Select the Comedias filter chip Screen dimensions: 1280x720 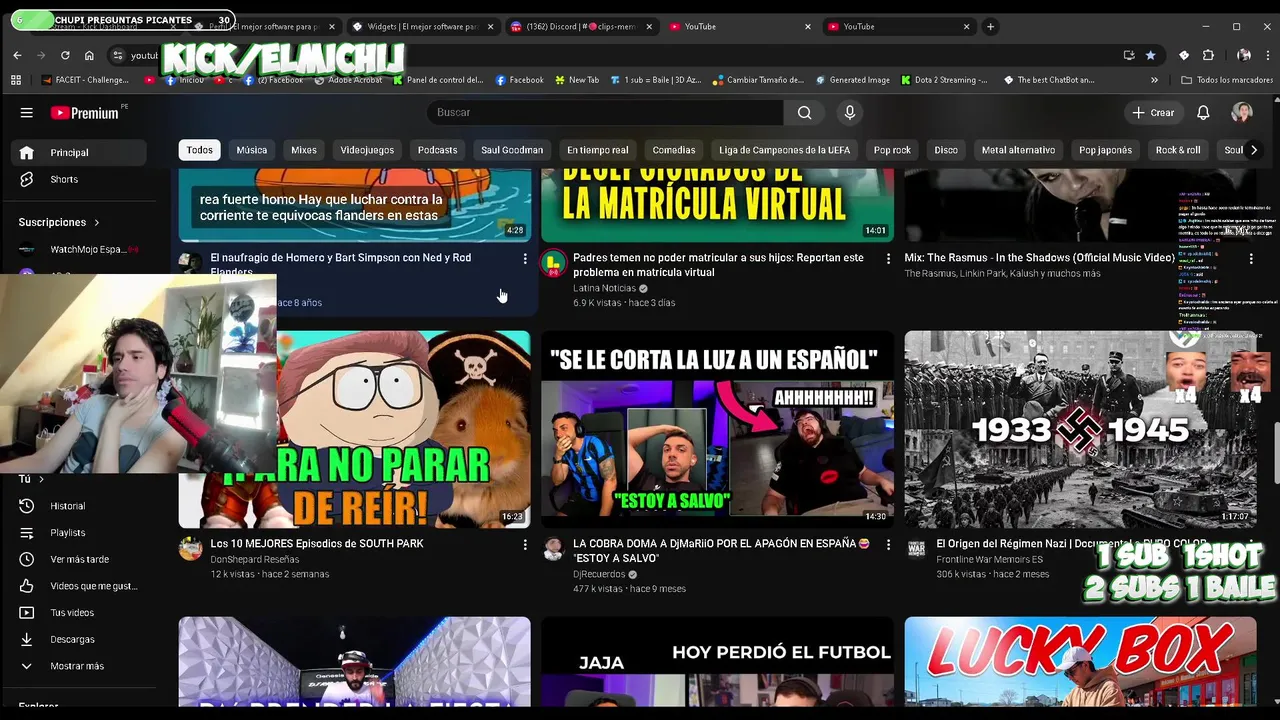tap(674, 150)
